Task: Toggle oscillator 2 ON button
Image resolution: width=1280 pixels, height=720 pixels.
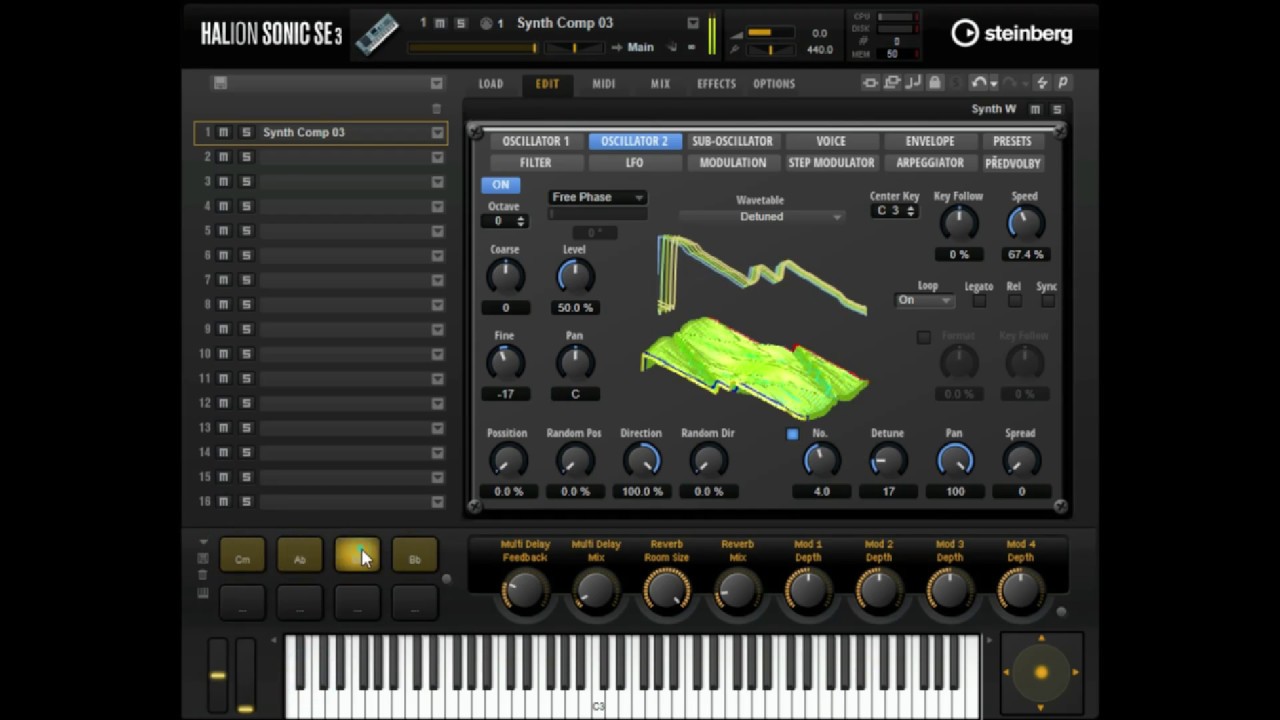Action: 500,185
